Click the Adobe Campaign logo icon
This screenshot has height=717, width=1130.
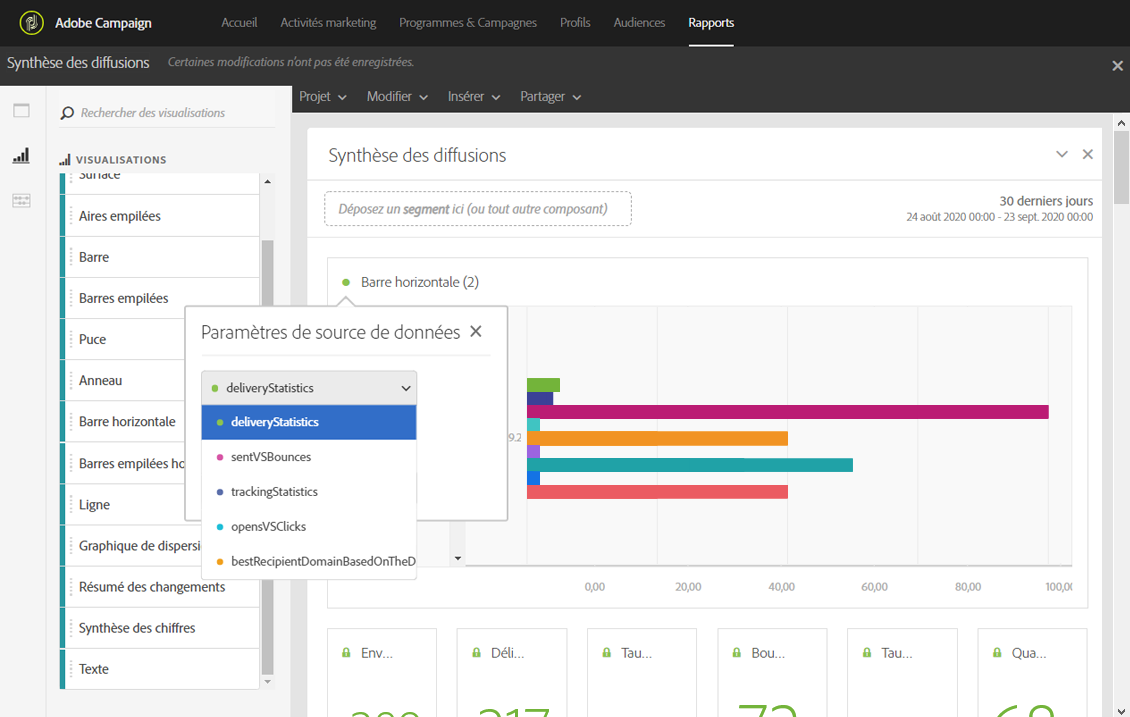tap(32, 23)
